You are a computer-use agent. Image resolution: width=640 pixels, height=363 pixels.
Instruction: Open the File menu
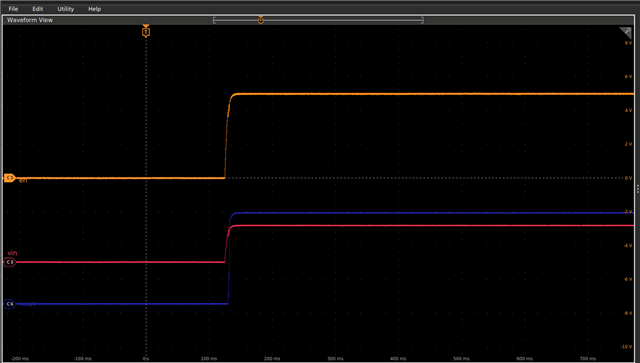pos(13,9)
